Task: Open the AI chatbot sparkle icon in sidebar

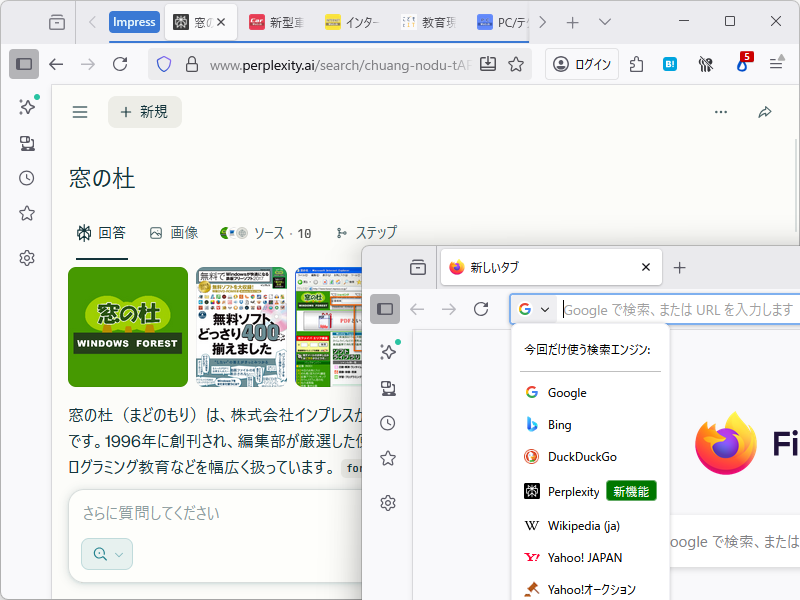Action: 26,106
